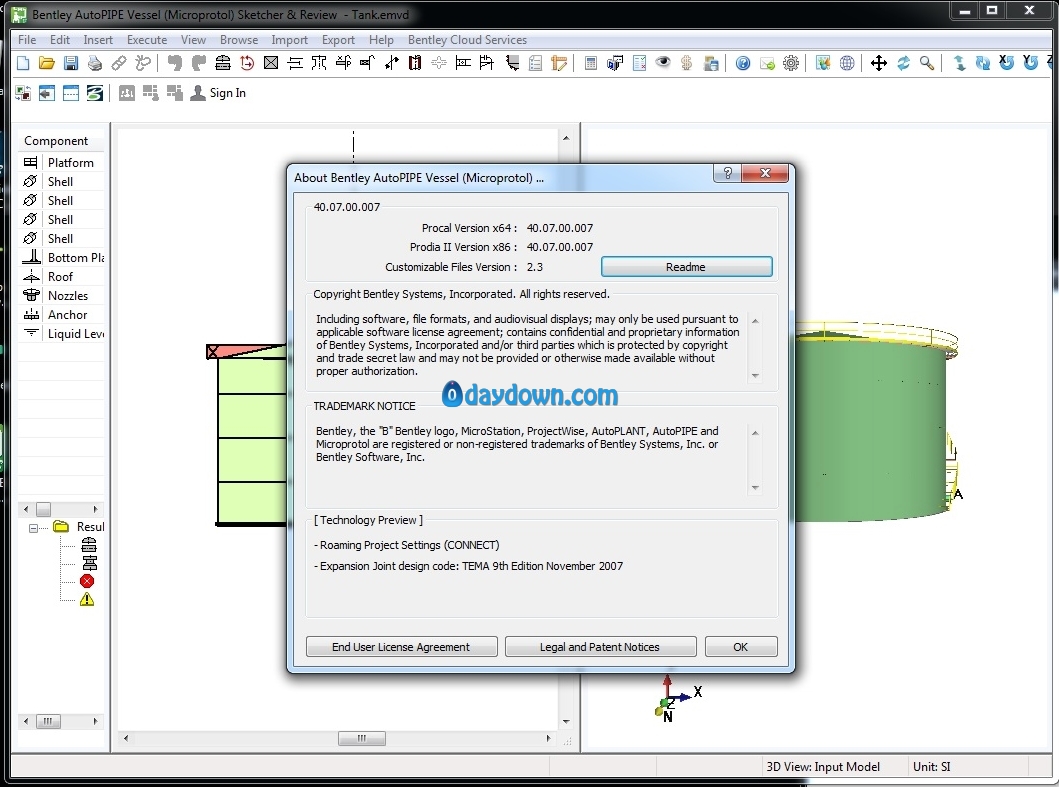Open the File menu
1059x787 pixels.
pos(27,40)
